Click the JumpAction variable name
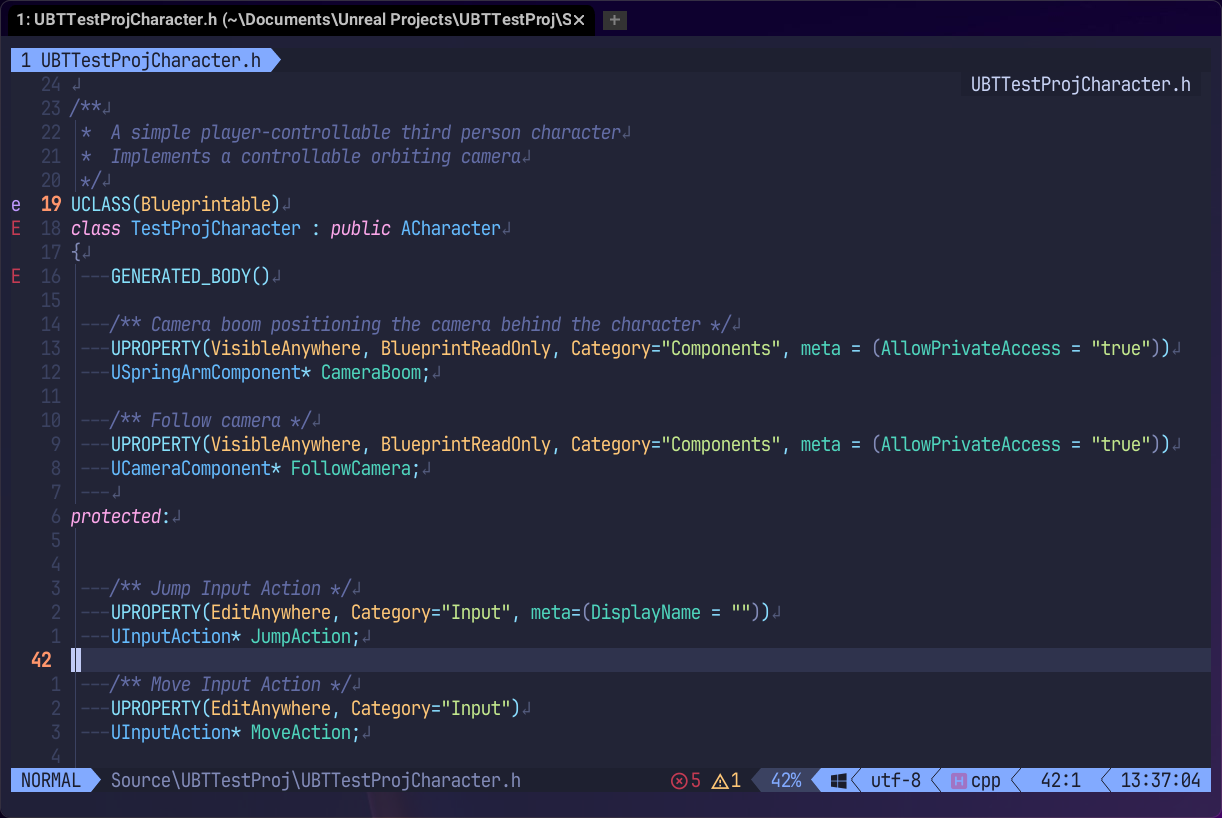1222x818 pixels. [301, 637]
